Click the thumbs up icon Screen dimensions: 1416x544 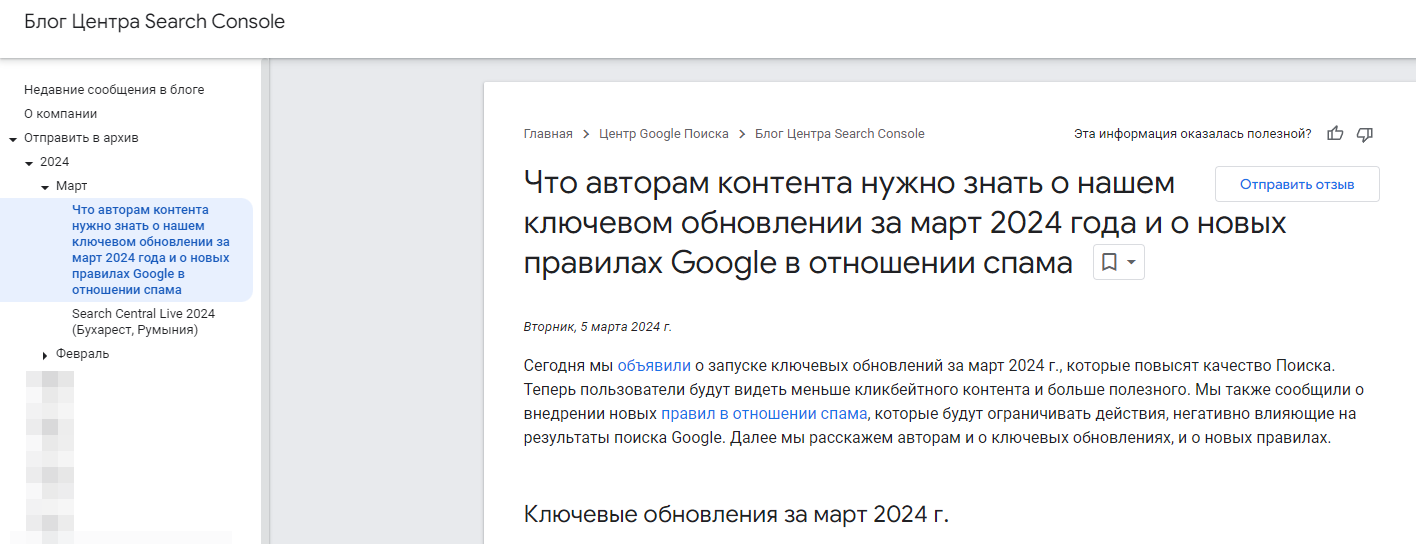click(1335, 134)
